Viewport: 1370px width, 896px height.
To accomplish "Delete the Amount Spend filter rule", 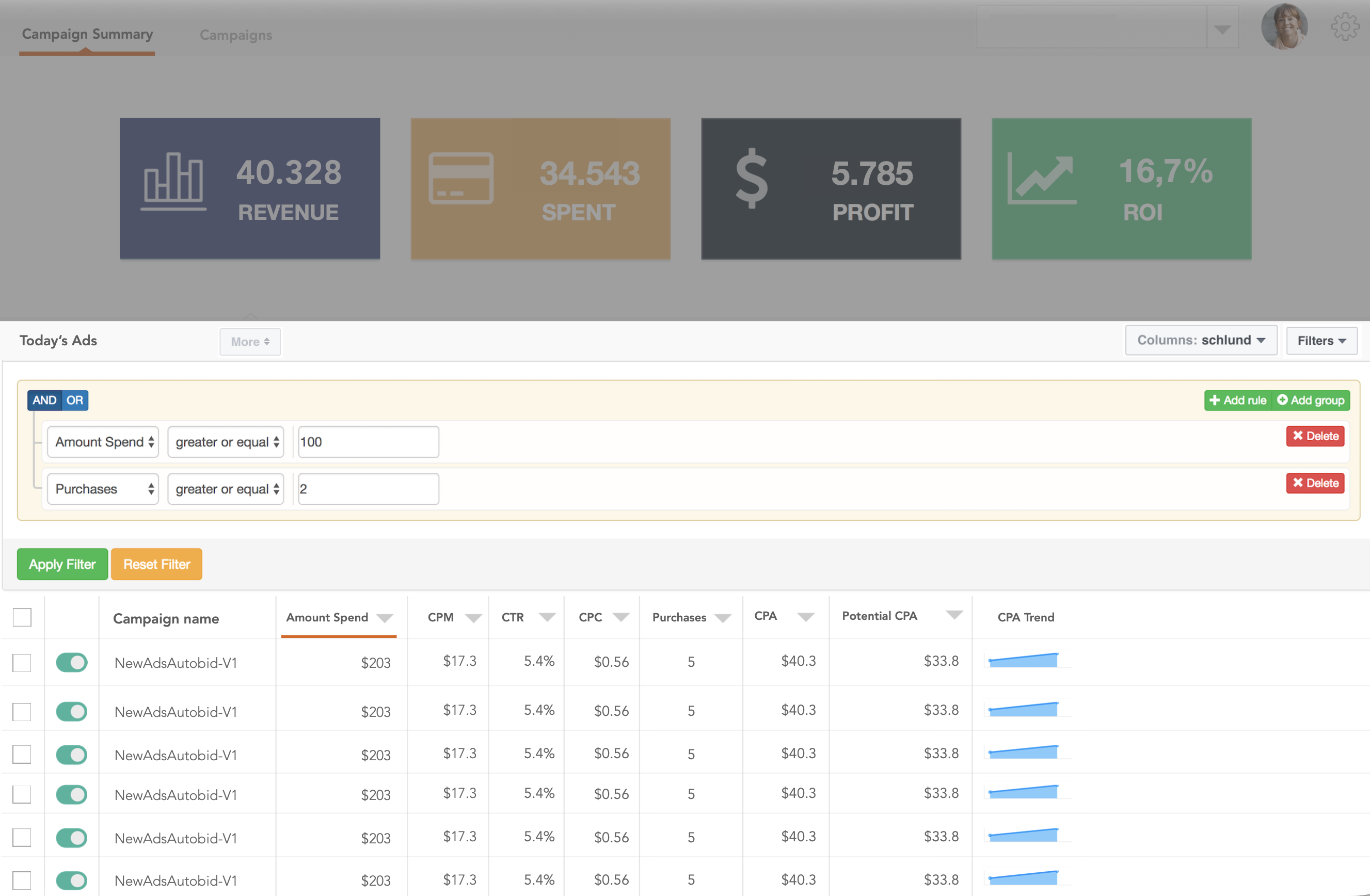I will 1315,436.
